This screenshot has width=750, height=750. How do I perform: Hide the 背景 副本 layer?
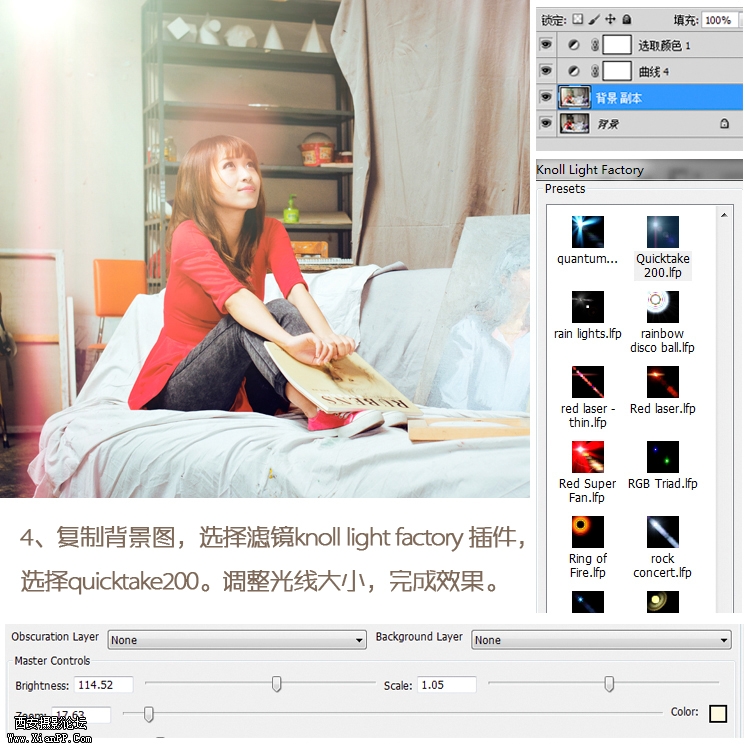(x=546, y=97)
